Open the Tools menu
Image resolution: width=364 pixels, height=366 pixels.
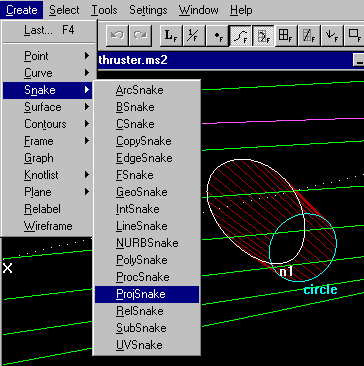click(104, 10)
